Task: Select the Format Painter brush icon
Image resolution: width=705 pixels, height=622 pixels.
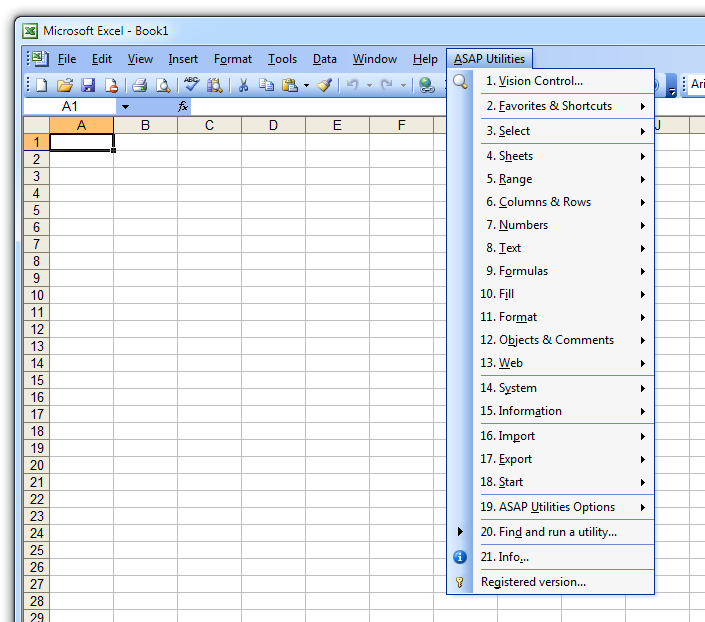Action: tap(324, 86)
